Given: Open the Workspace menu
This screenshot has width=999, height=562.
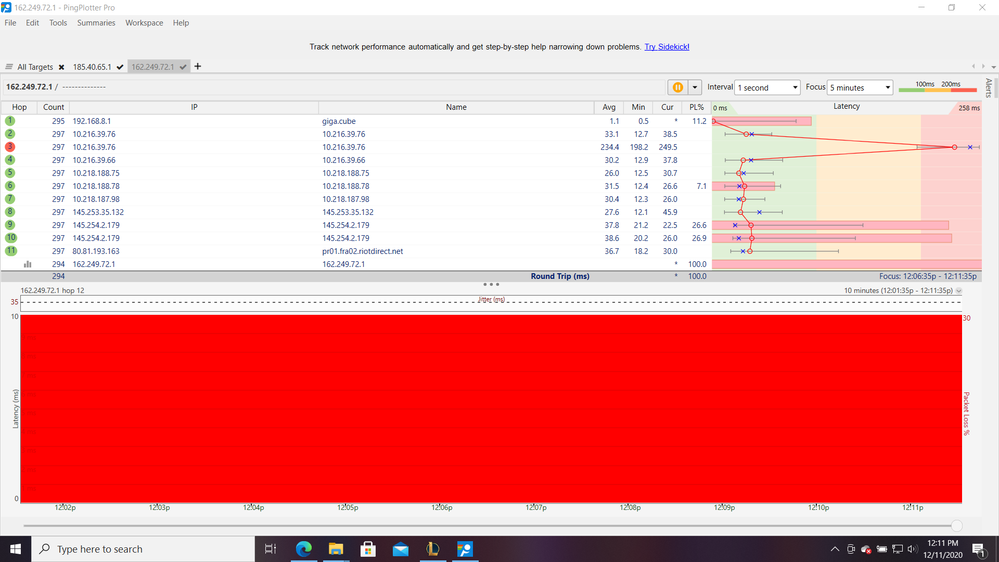Looking at the screenshot, I should click(x=144, y=23).
